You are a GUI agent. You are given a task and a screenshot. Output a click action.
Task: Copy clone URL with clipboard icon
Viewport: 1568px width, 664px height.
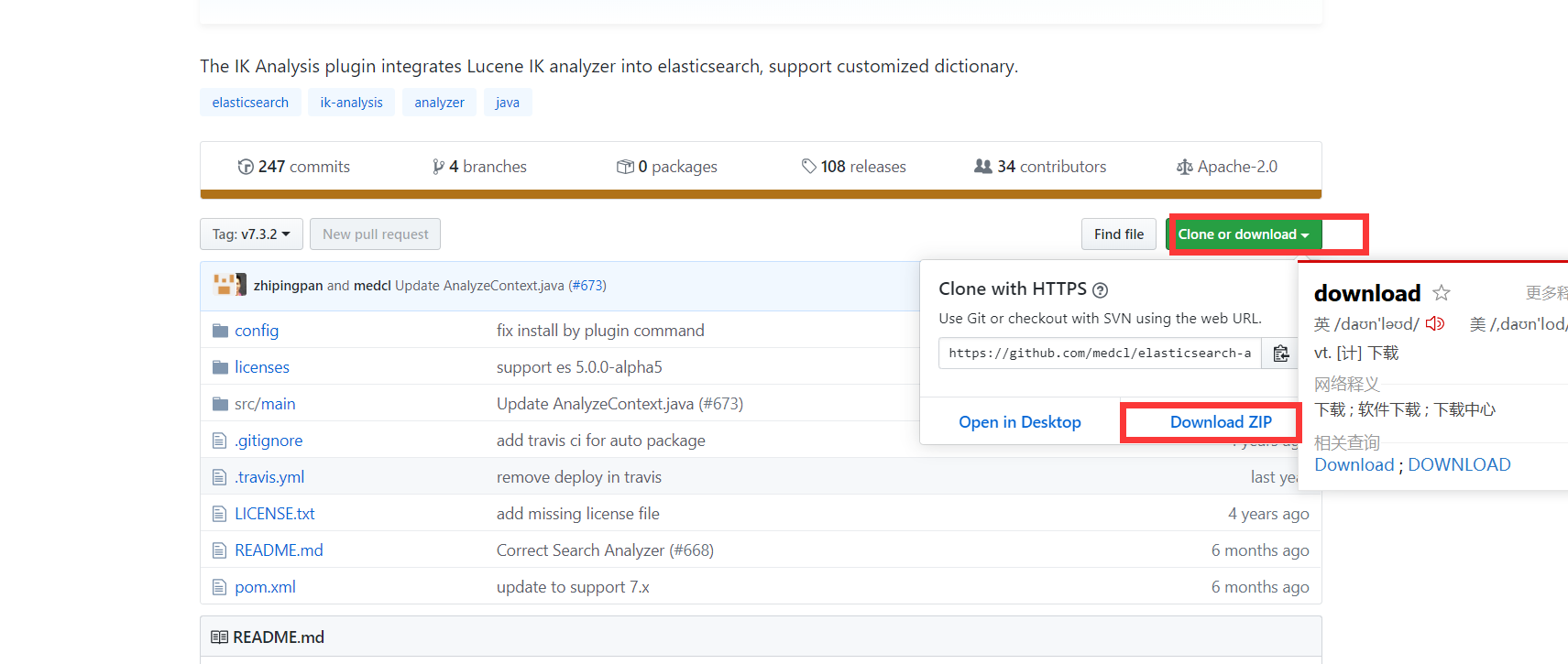[1280, 354]
